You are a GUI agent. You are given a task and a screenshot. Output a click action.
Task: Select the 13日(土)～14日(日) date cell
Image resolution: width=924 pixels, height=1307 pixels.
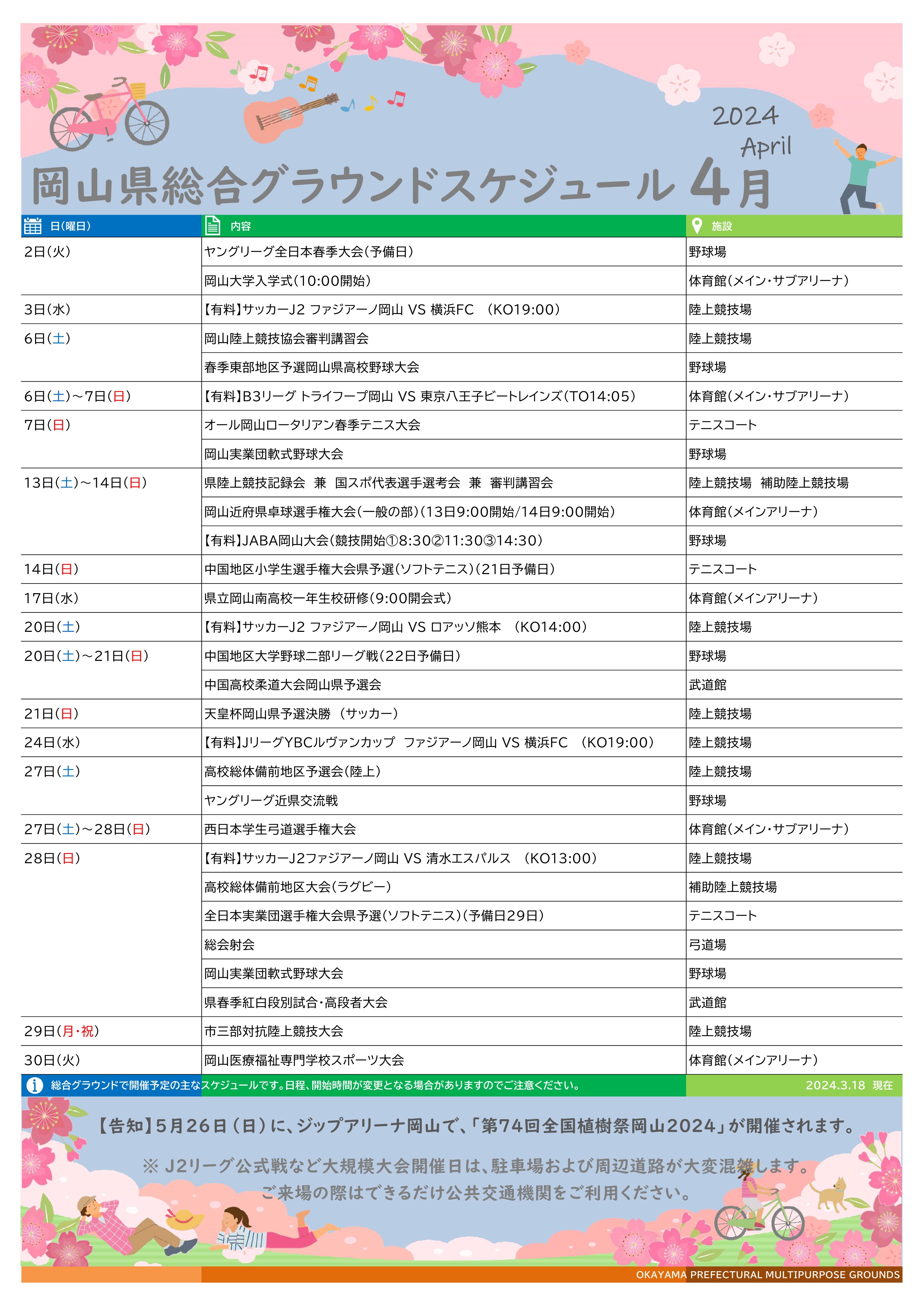pos(85,483)
